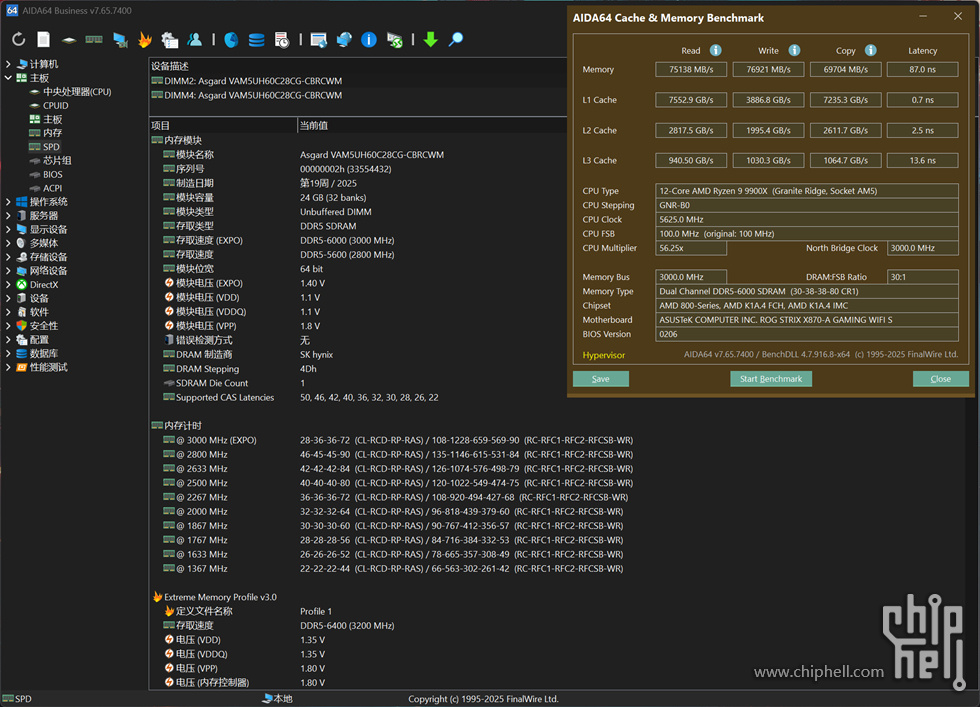Screen dimensions: 980x707
Task: Click the network globe toolbar icon
Action: [x=344, y=40]
